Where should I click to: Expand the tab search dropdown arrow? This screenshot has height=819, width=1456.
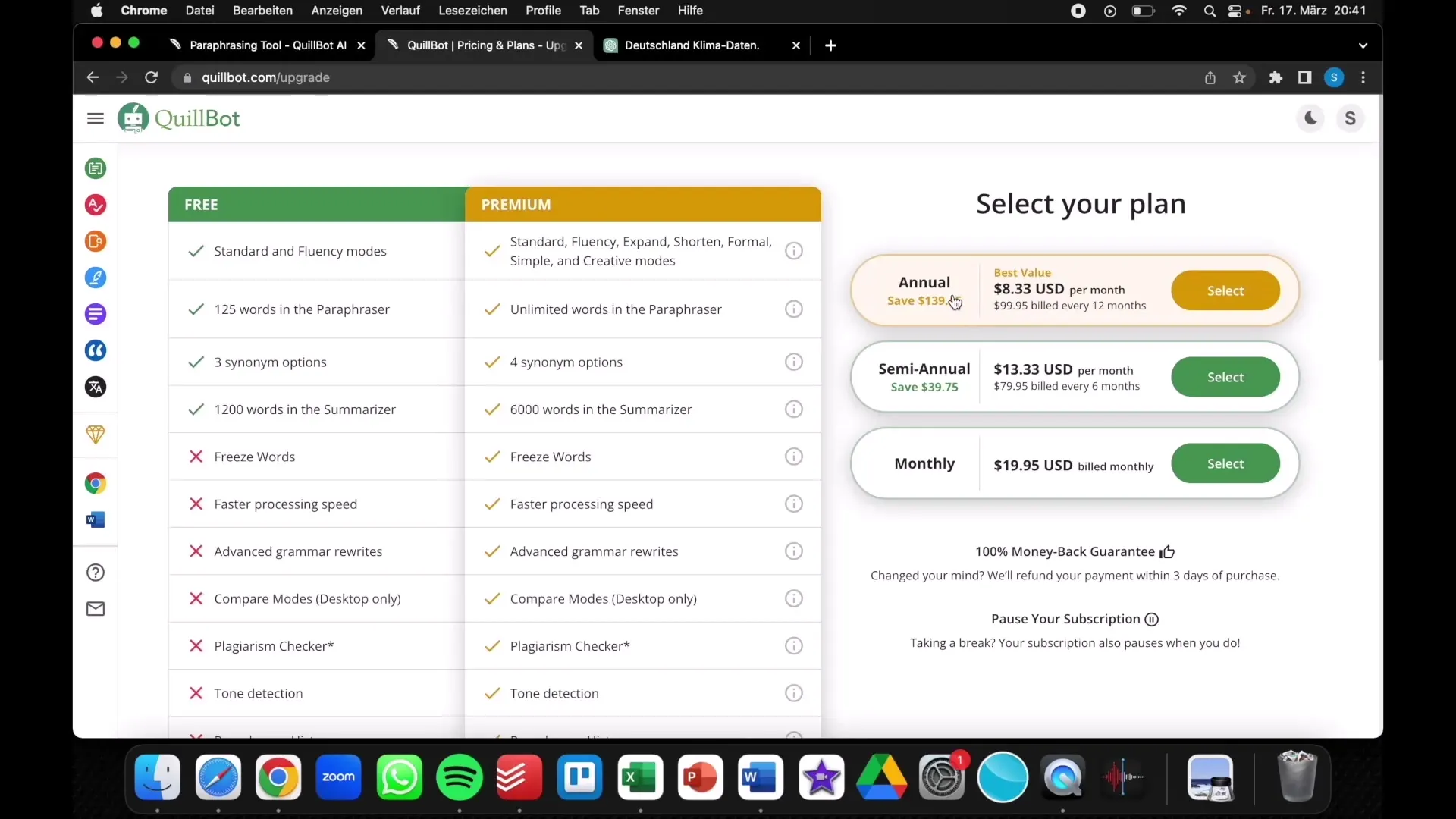pos(1363,45)
